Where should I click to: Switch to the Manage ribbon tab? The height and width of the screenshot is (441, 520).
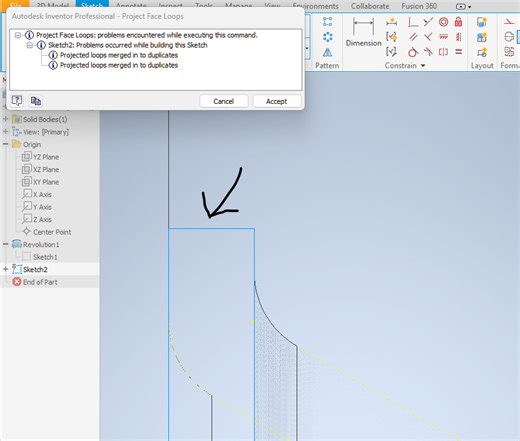(x=238, y=6)
